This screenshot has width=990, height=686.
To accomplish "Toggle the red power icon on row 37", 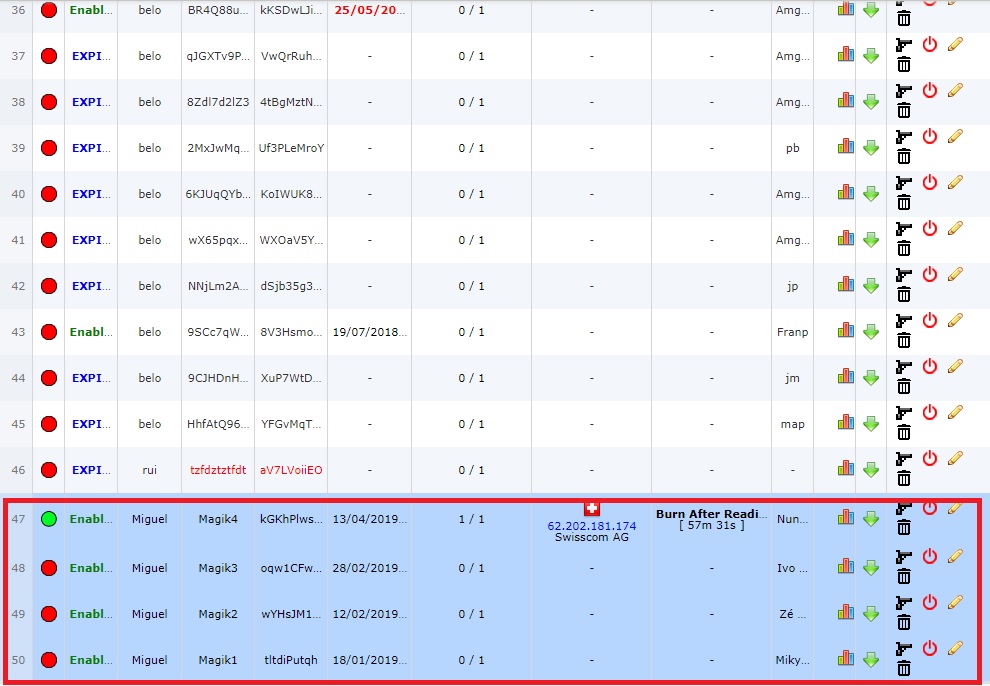I will [x=929, y=45].
